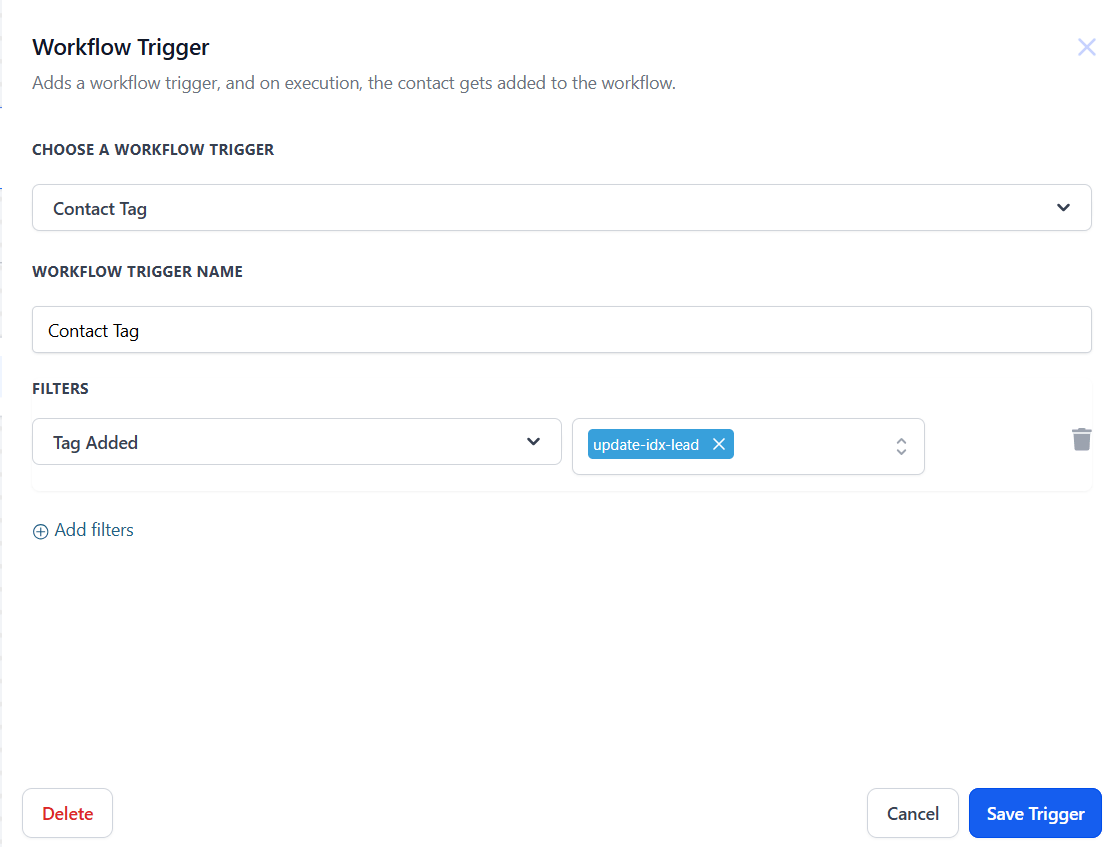
Task: Click the up-down arrows in the tag selector
Action: click(x=901, y=446)
